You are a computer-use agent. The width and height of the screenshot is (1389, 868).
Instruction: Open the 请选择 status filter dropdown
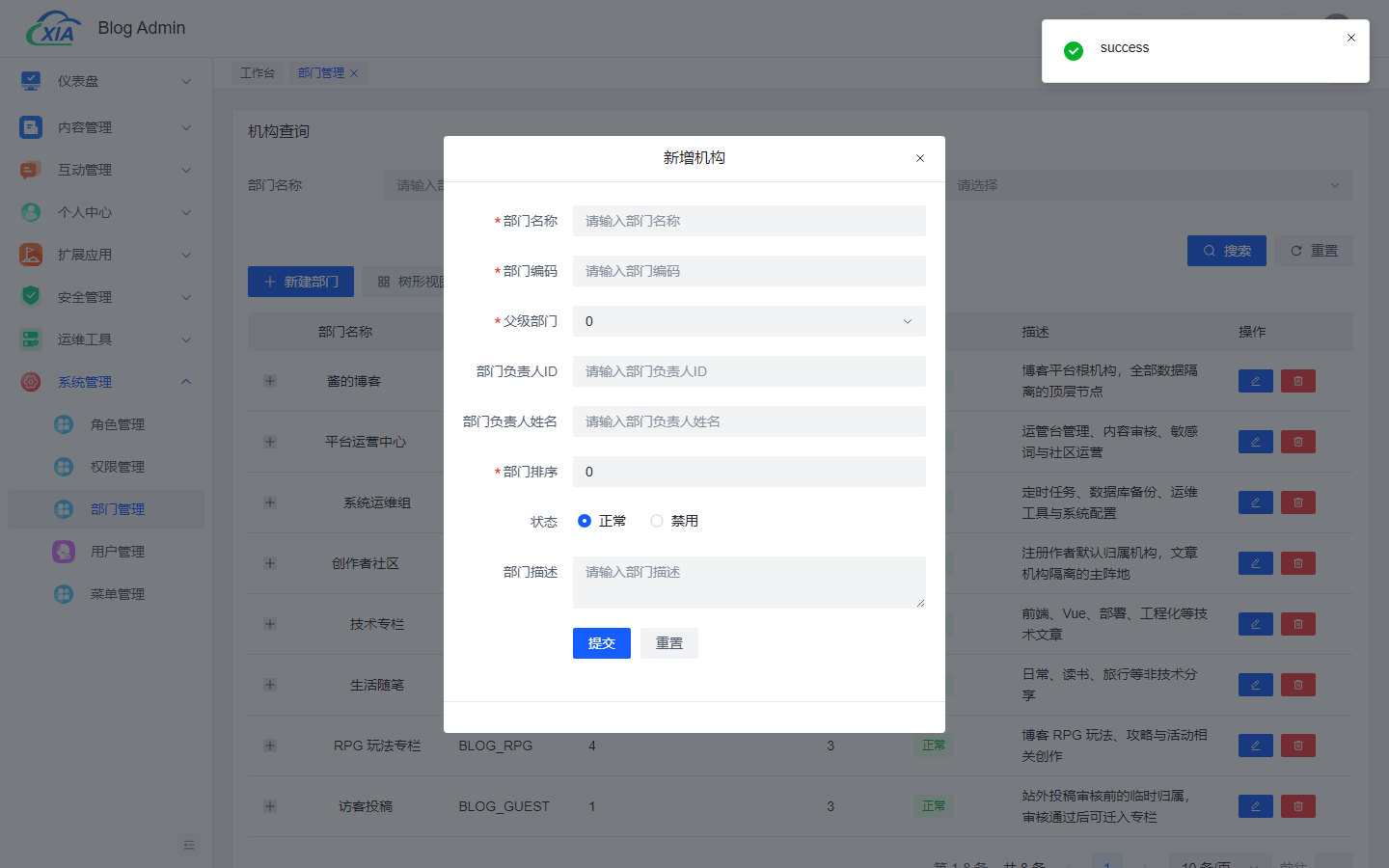click(x=1149, y=185)
